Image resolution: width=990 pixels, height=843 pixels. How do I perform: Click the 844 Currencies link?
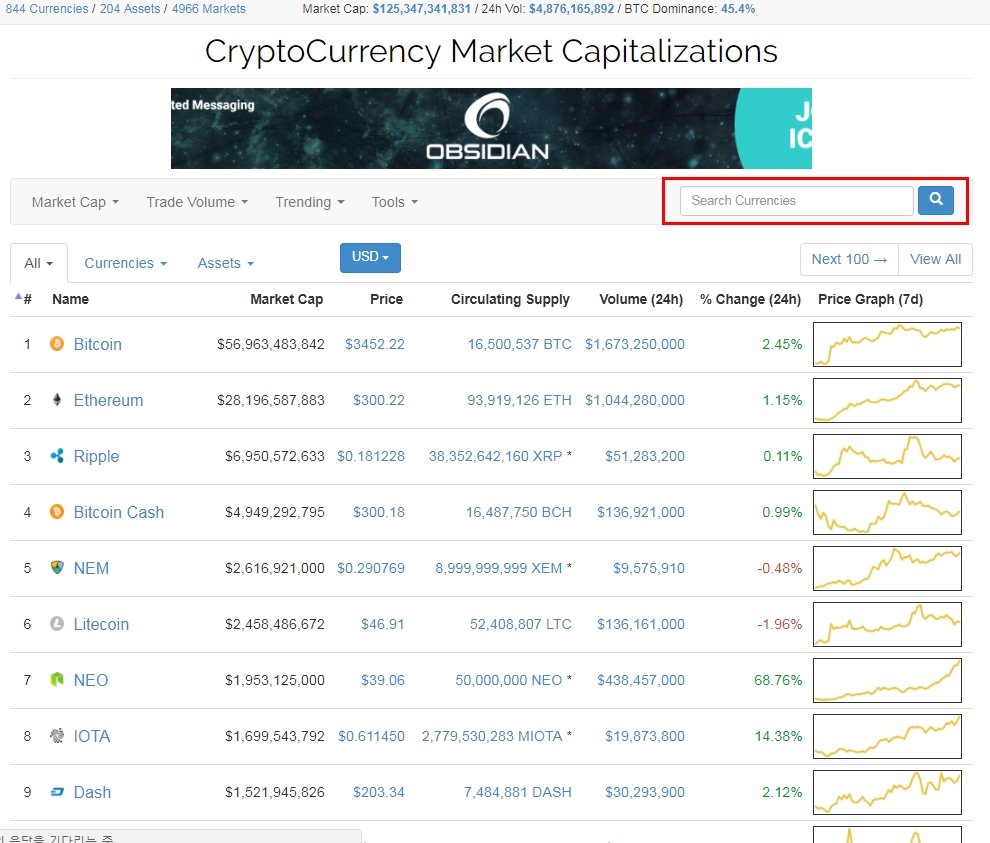pos(46,9)
